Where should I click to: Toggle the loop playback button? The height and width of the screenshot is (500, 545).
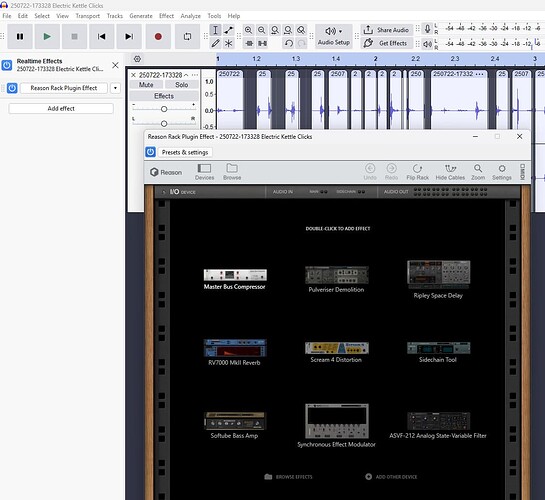[x=187, y=36]
